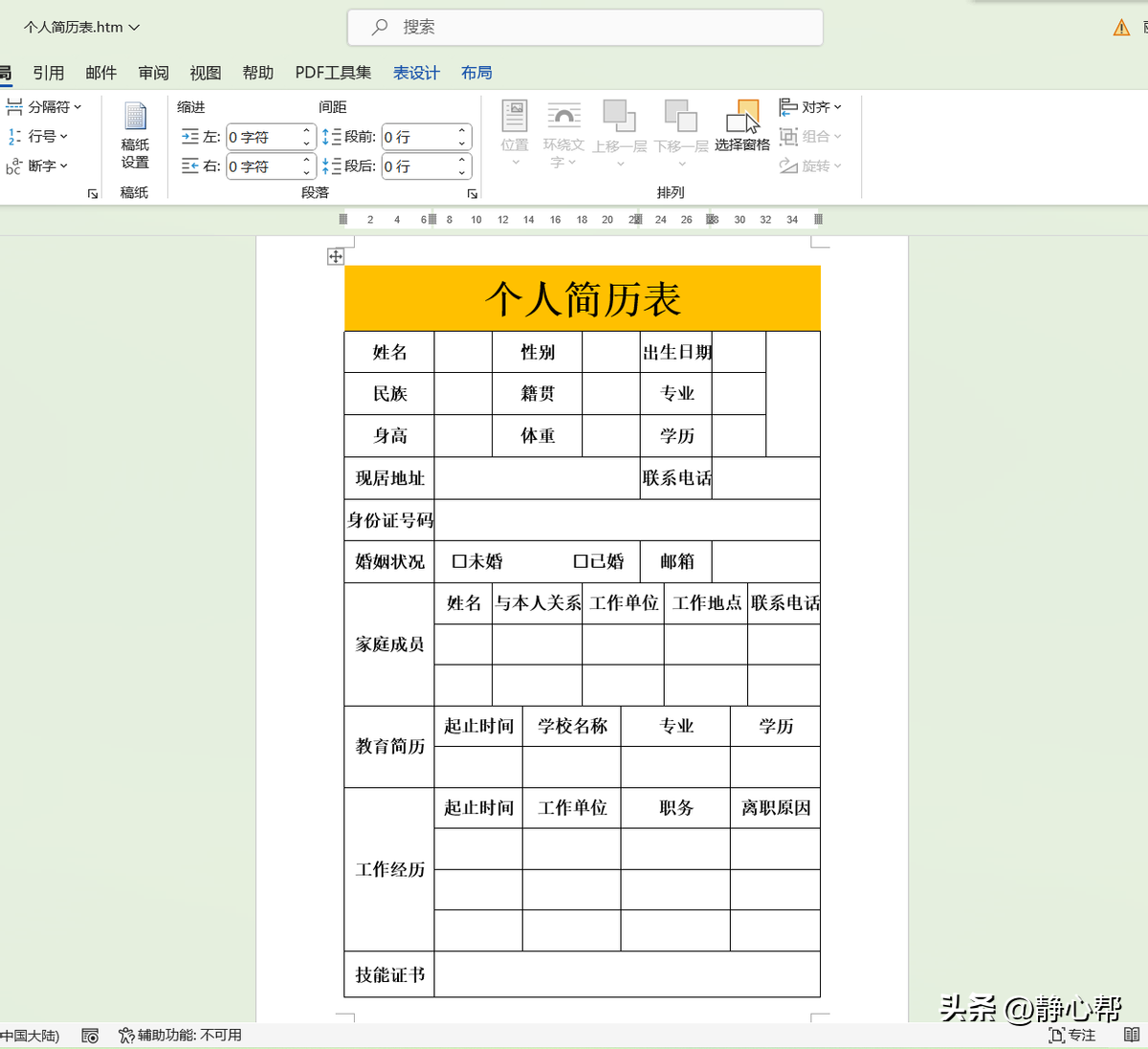Open the 对齐 align dropdown
Screen dimensions: 1148x1049
coord(810,107)
